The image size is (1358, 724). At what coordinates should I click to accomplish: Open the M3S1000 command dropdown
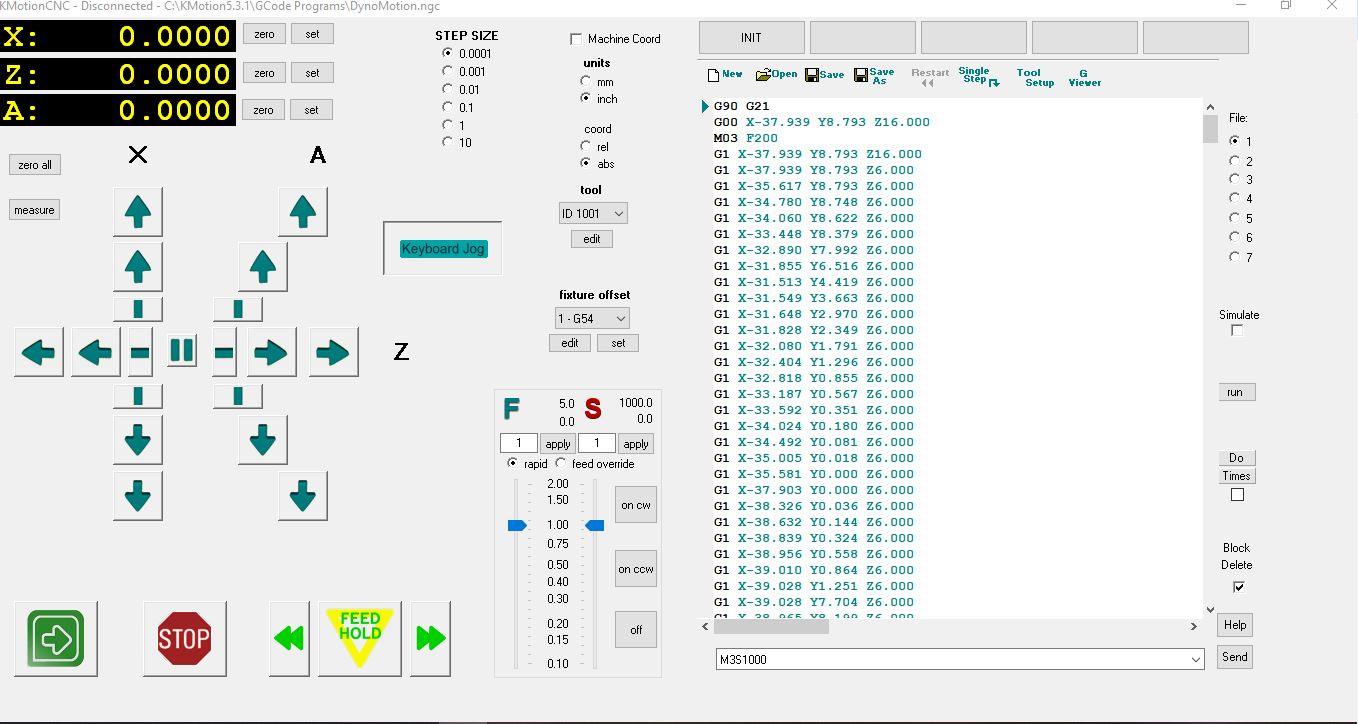pyautogui.click(x=1196, y=660)
